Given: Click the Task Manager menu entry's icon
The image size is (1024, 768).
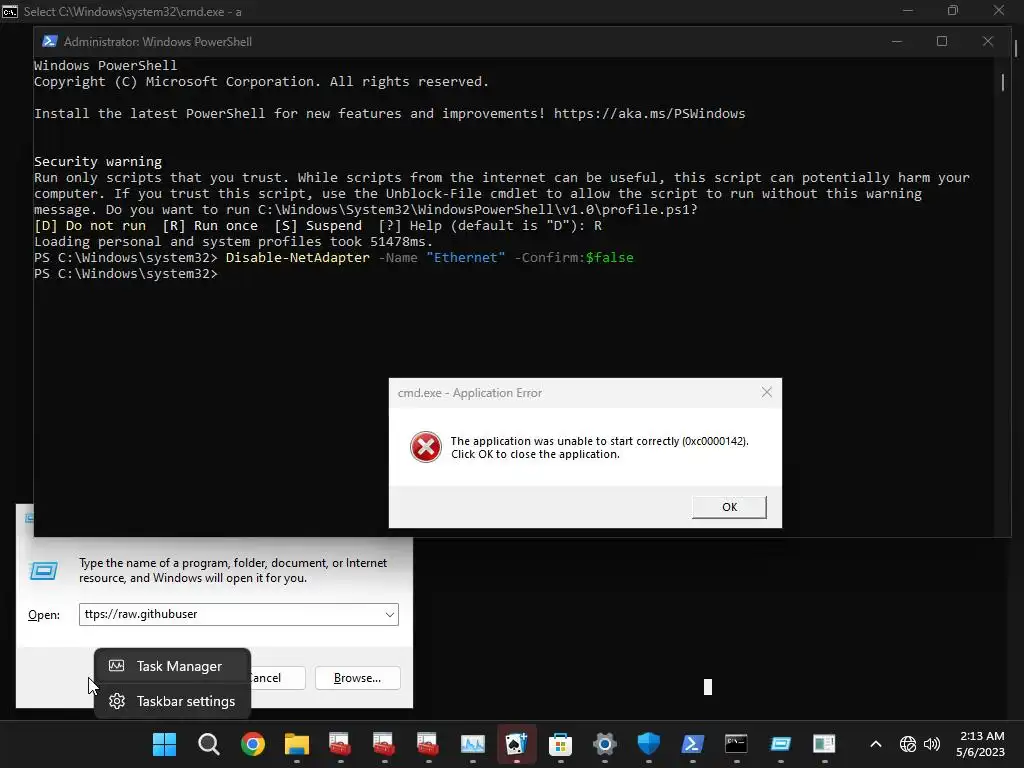Looking at the screenshot, I should [117, 666].
